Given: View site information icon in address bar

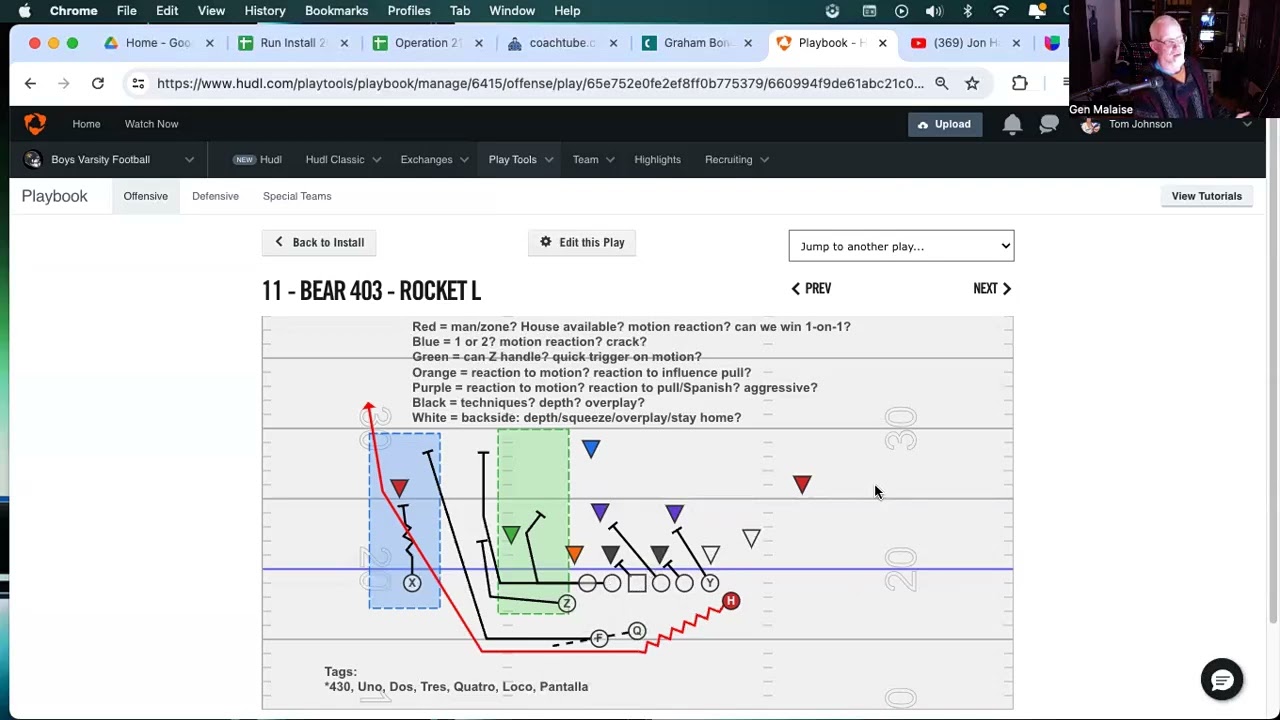Looking at the screenshot, I should coord(139,83).
